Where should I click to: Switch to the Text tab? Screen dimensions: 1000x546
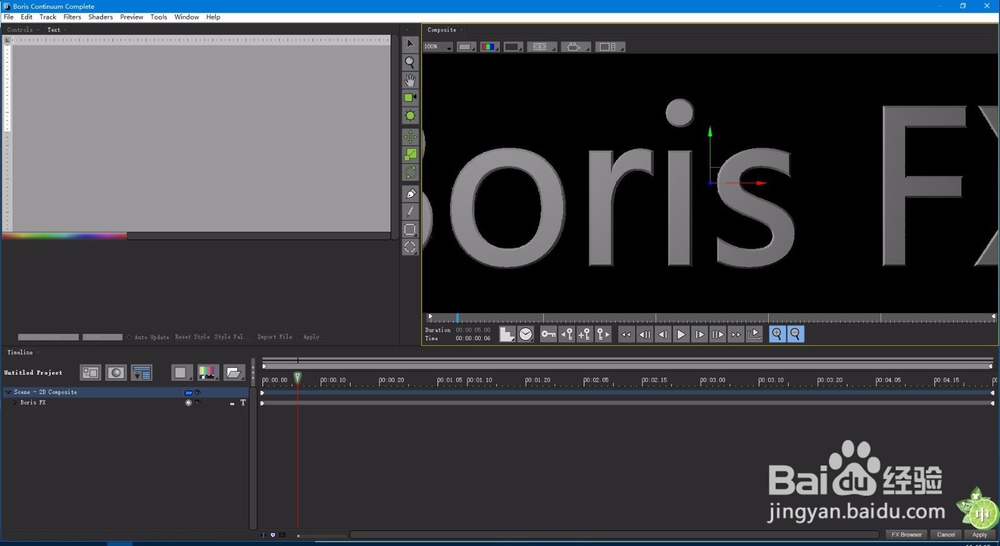tap(54, 30)
